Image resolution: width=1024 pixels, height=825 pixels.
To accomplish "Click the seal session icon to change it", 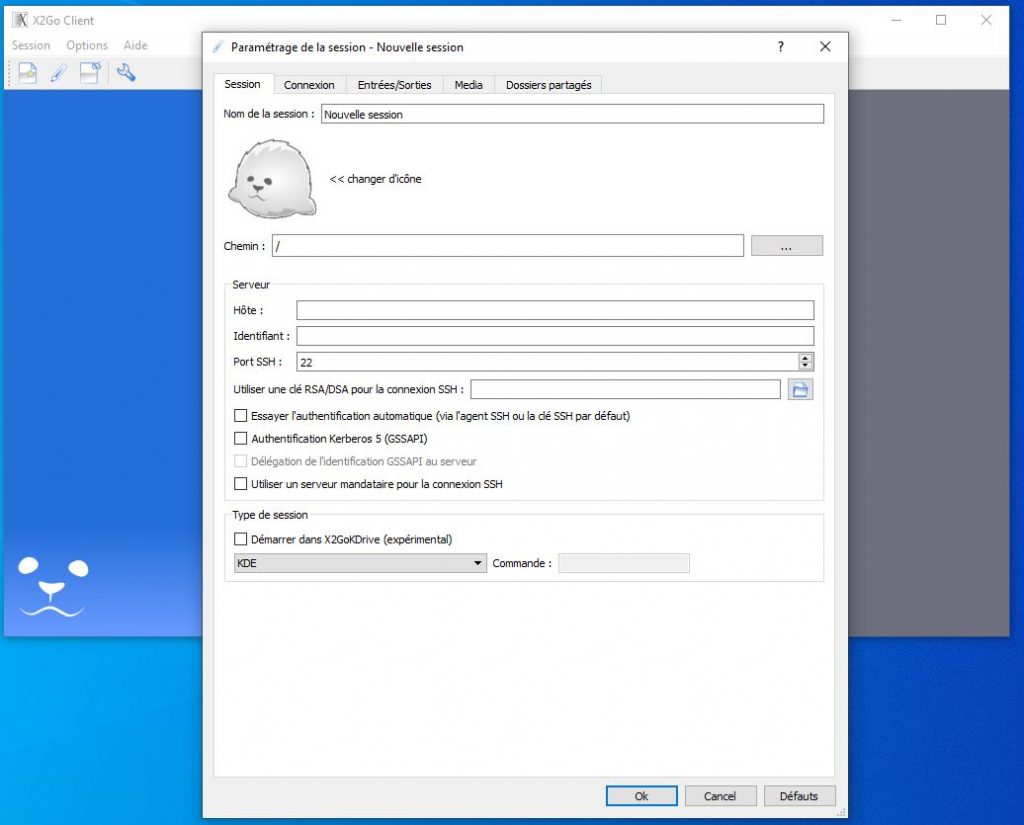I will pyautogui.click(x=272, y=179).
